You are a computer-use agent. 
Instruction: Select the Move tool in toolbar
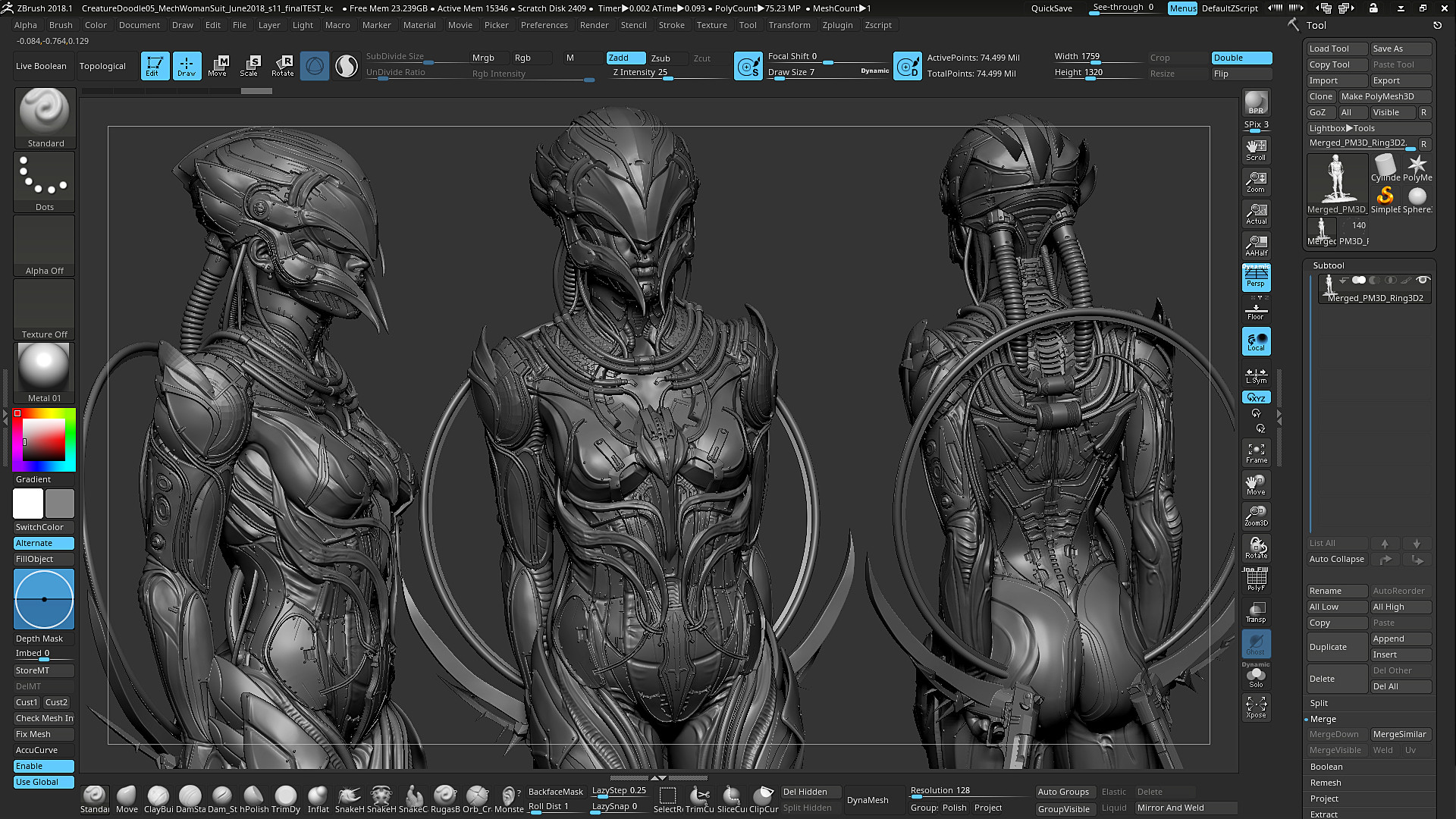[217, 65]
